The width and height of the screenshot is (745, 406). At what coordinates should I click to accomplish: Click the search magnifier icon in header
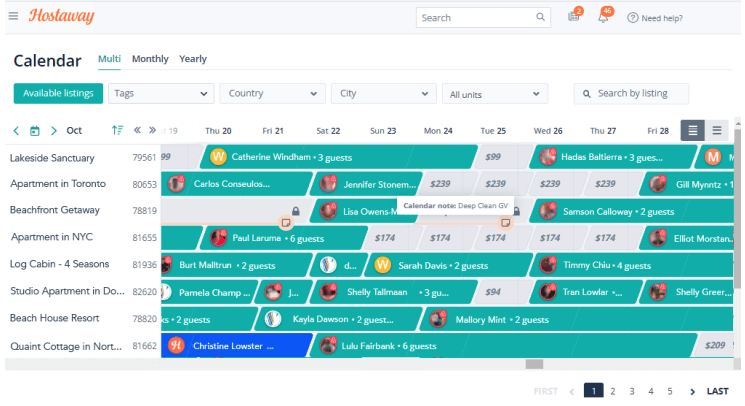click(x=540, y=17)
